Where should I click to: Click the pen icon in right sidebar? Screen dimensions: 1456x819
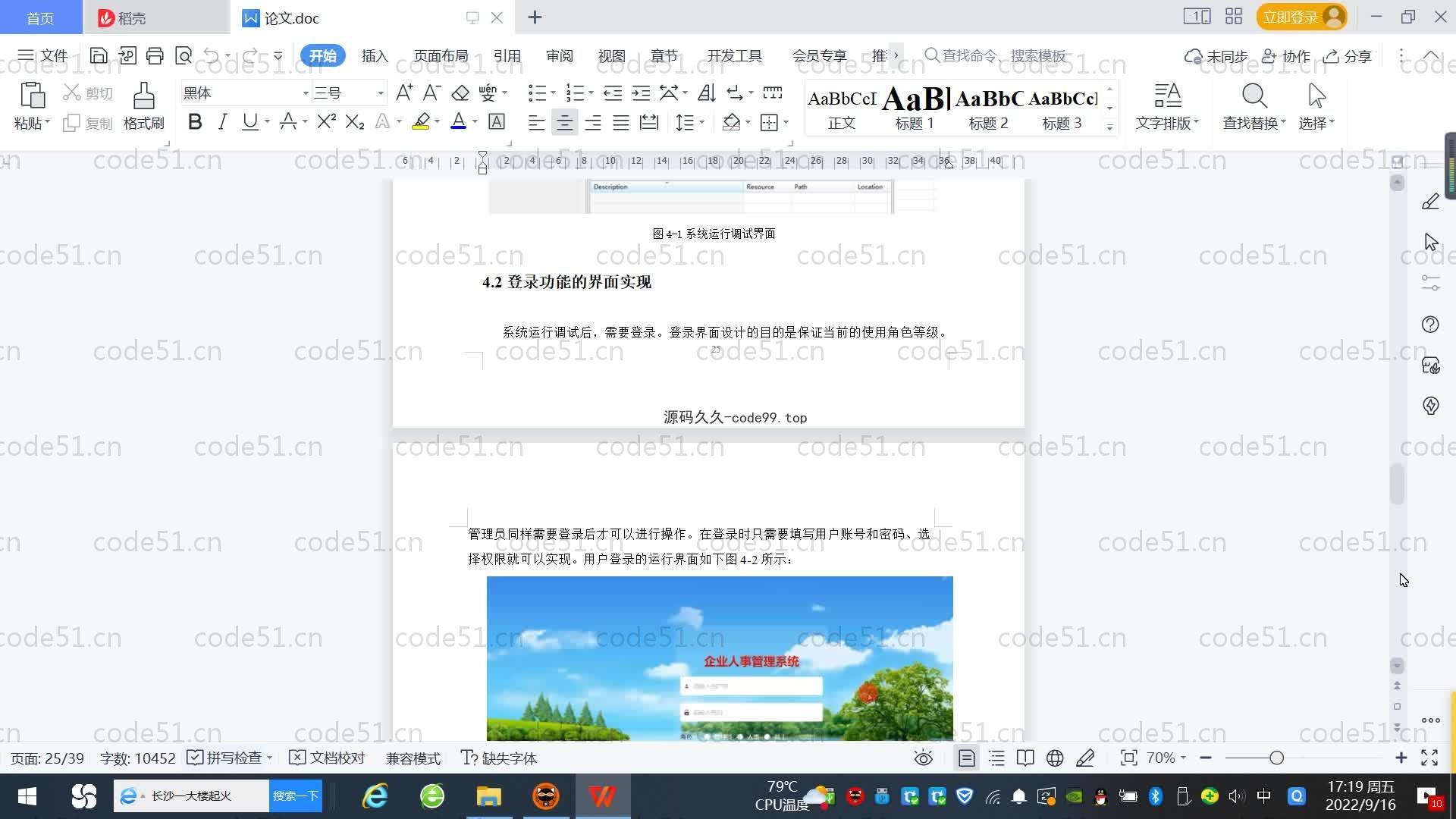[x=1430, y=202]
